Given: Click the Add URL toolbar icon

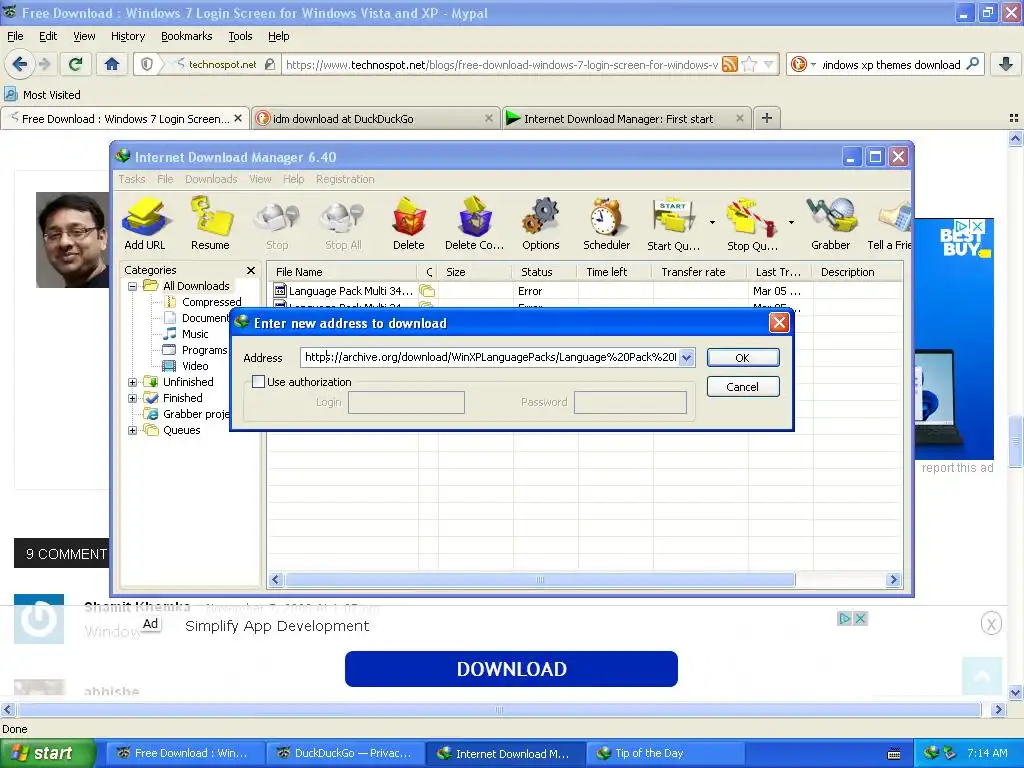Looking at the screenshot, I should click(145, 224).
